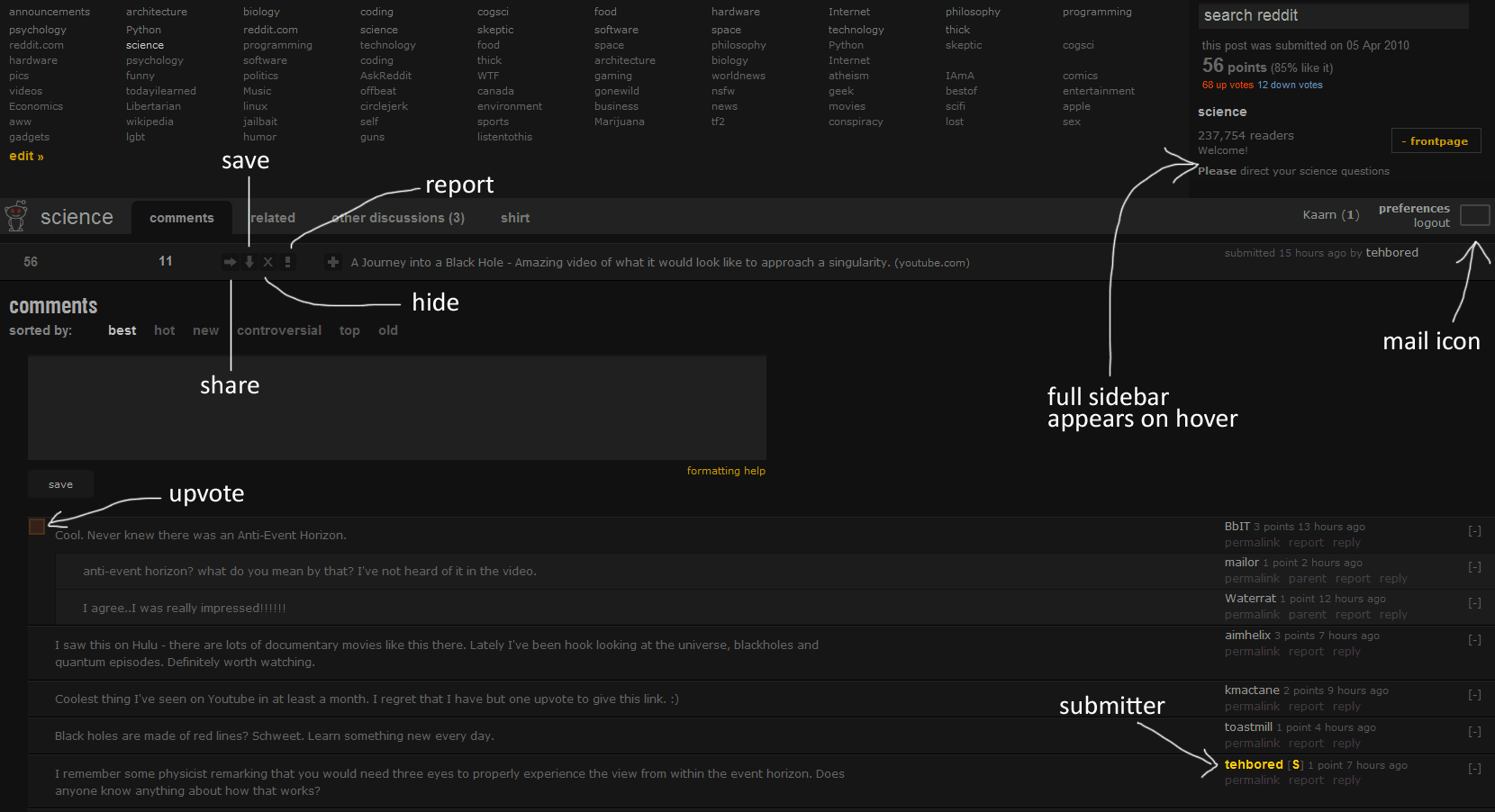Screen dimensions: 1495x812
Task: Collapse Waterrat's comment thread
Action: click(1474, 603)
